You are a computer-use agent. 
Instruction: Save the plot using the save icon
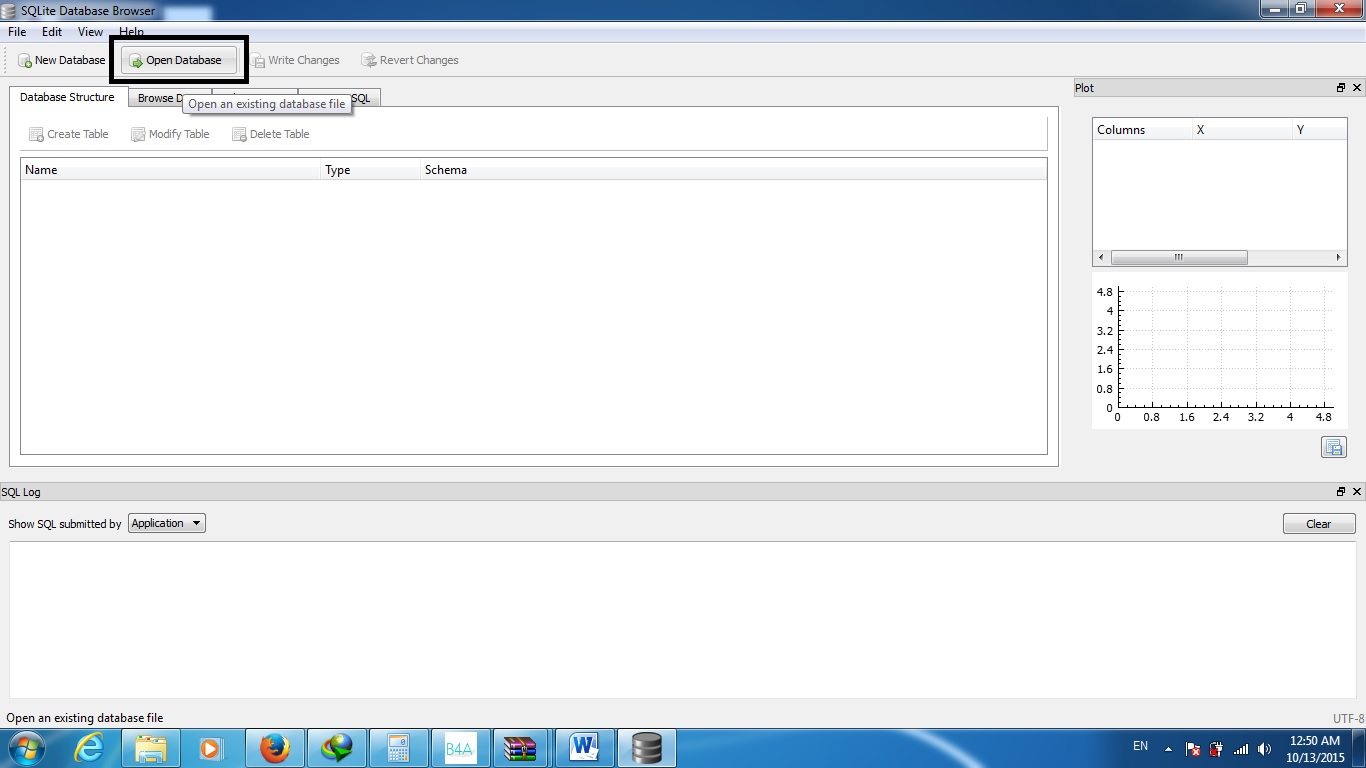[1333, 447]
